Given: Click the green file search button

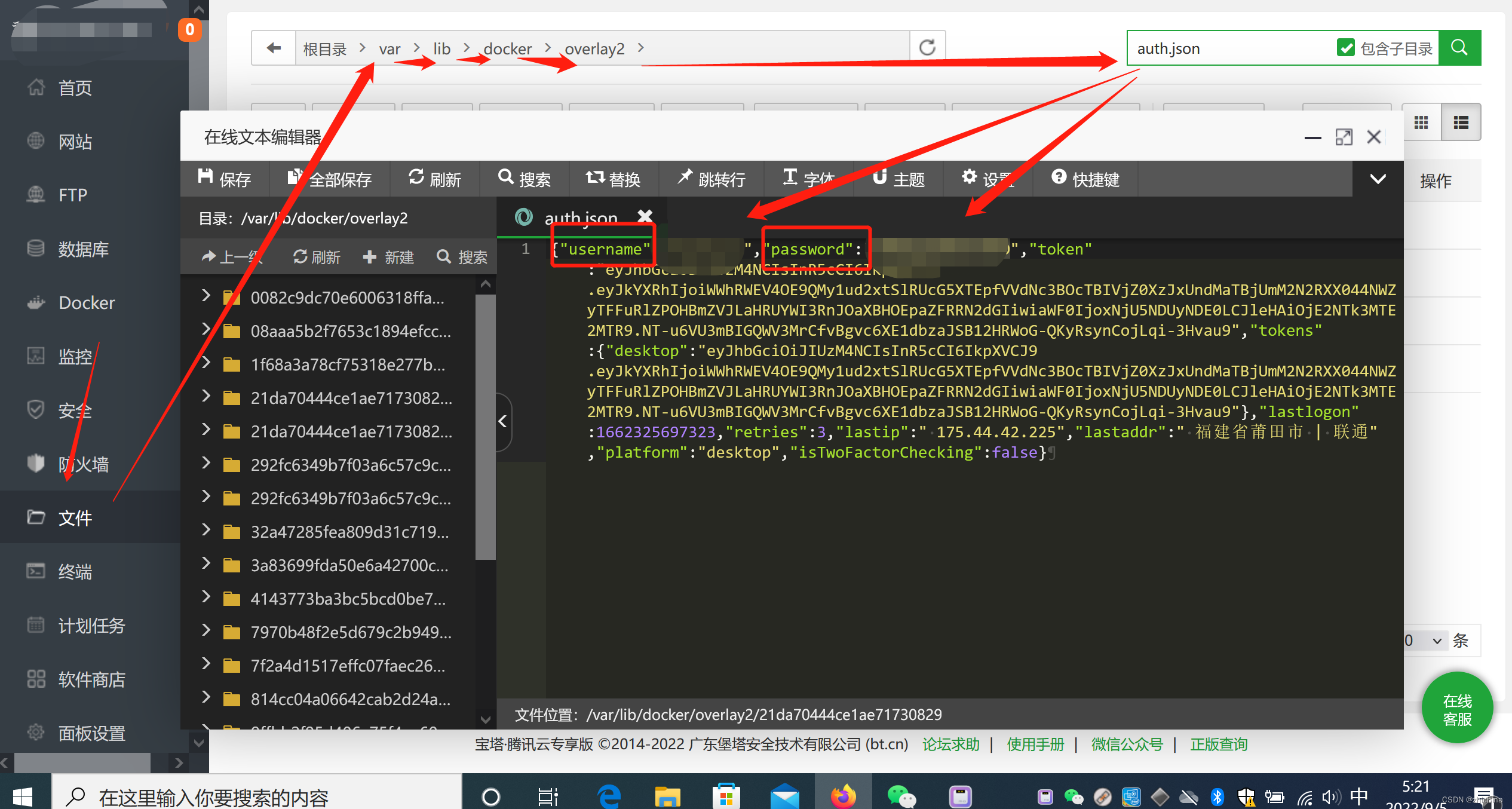Looking at the screenshot, I should [x=1459, y=48].
